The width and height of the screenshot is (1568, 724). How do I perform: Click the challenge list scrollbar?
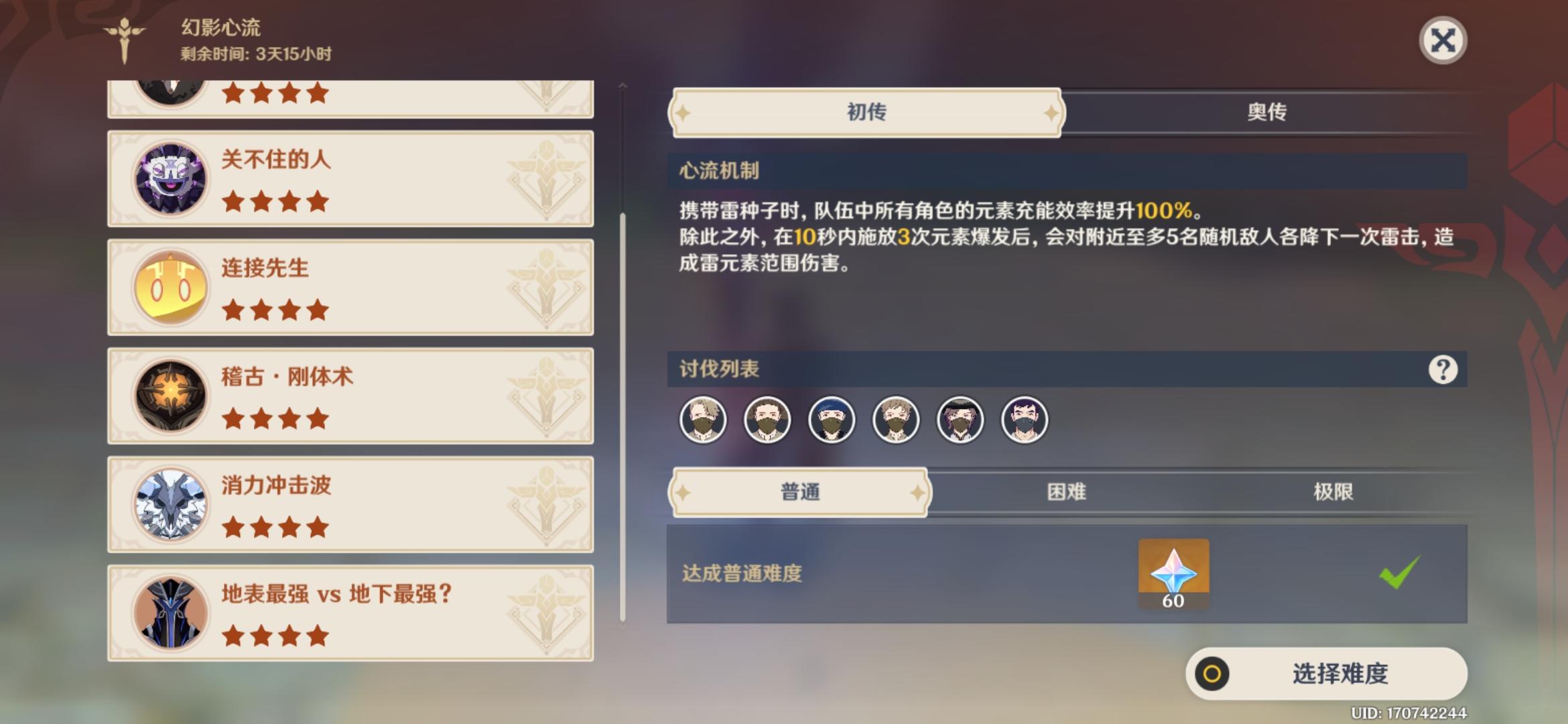[x=623, y=417]
